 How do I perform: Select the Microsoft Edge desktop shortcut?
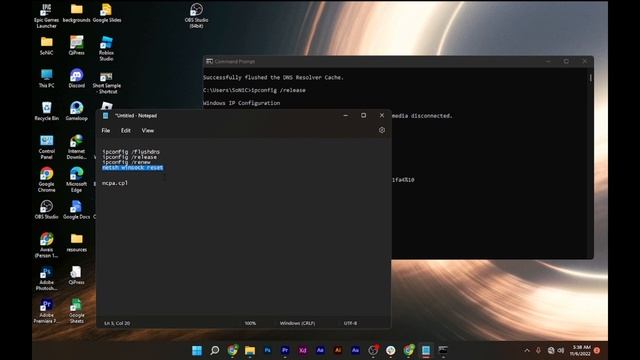pos(76,179)
